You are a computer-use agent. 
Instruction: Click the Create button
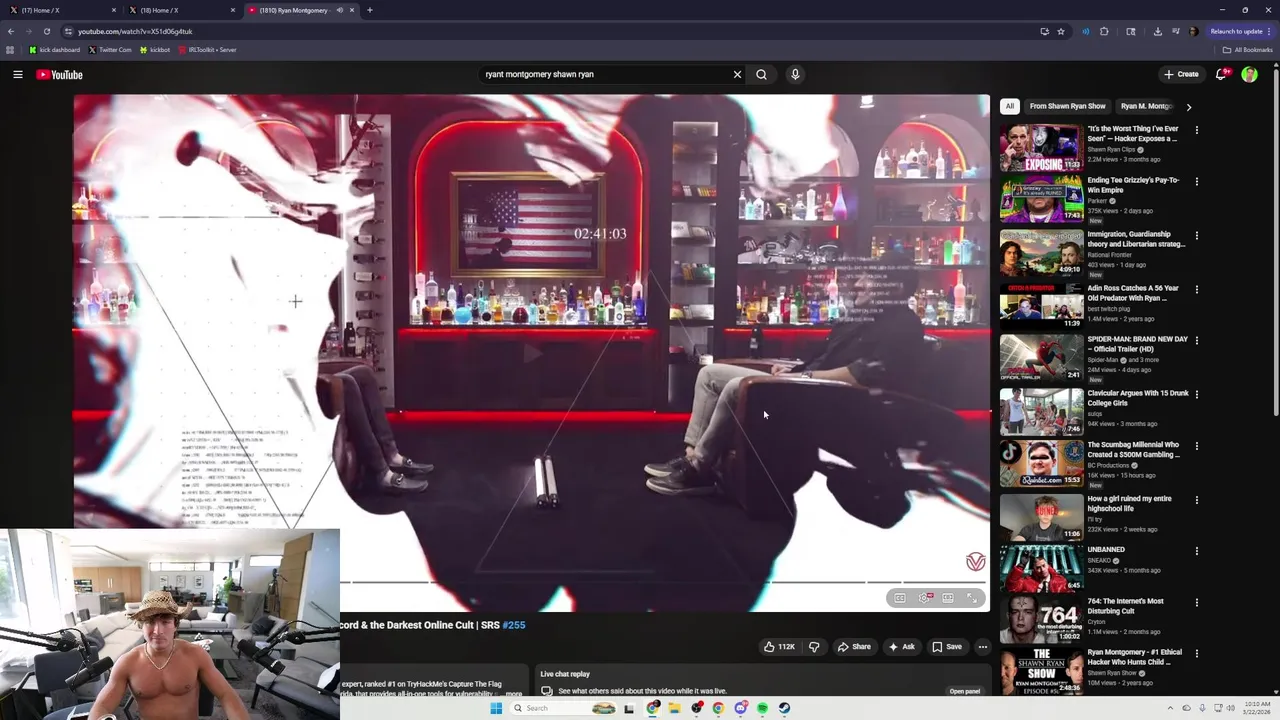tap(1181, 74)
